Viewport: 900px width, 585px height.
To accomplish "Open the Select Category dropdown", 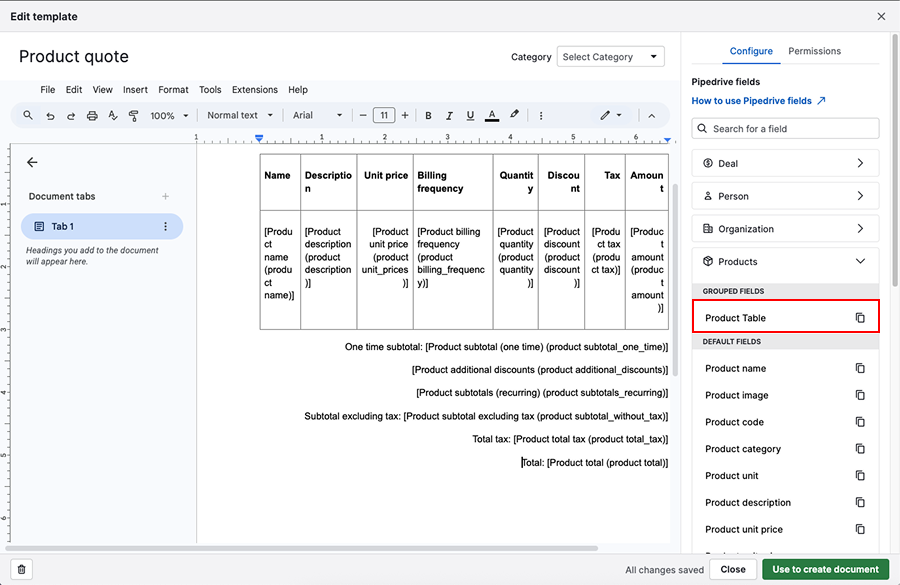I will coord(611,57).
